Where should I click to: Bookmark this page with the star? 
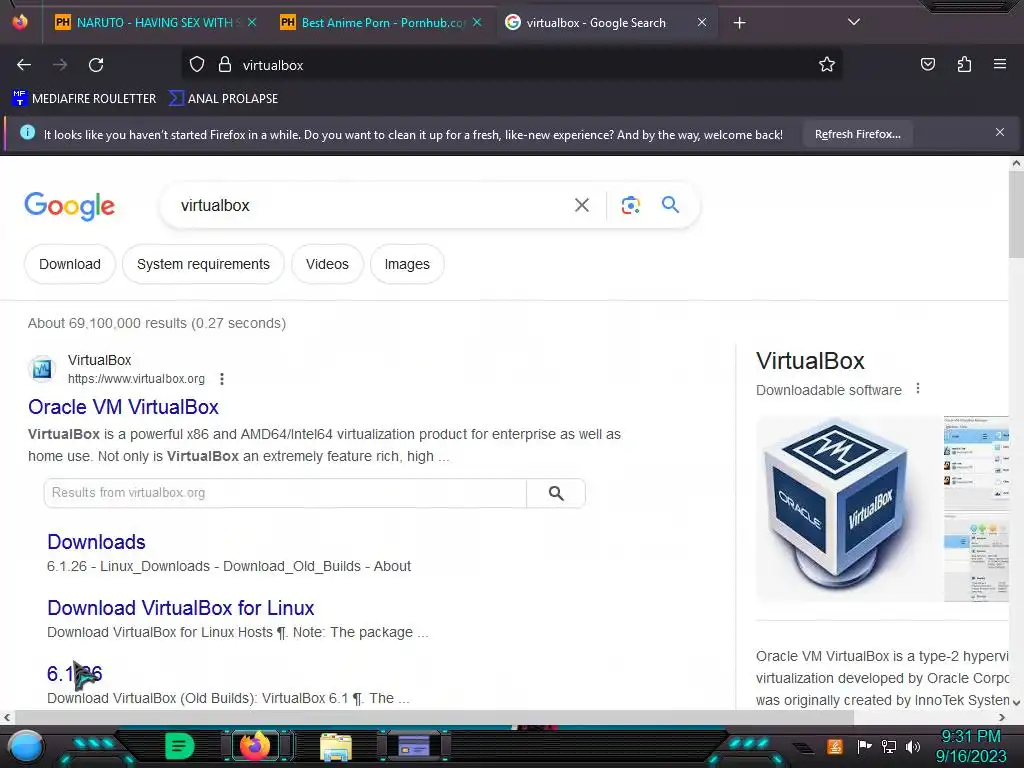(x=826, y=65)
